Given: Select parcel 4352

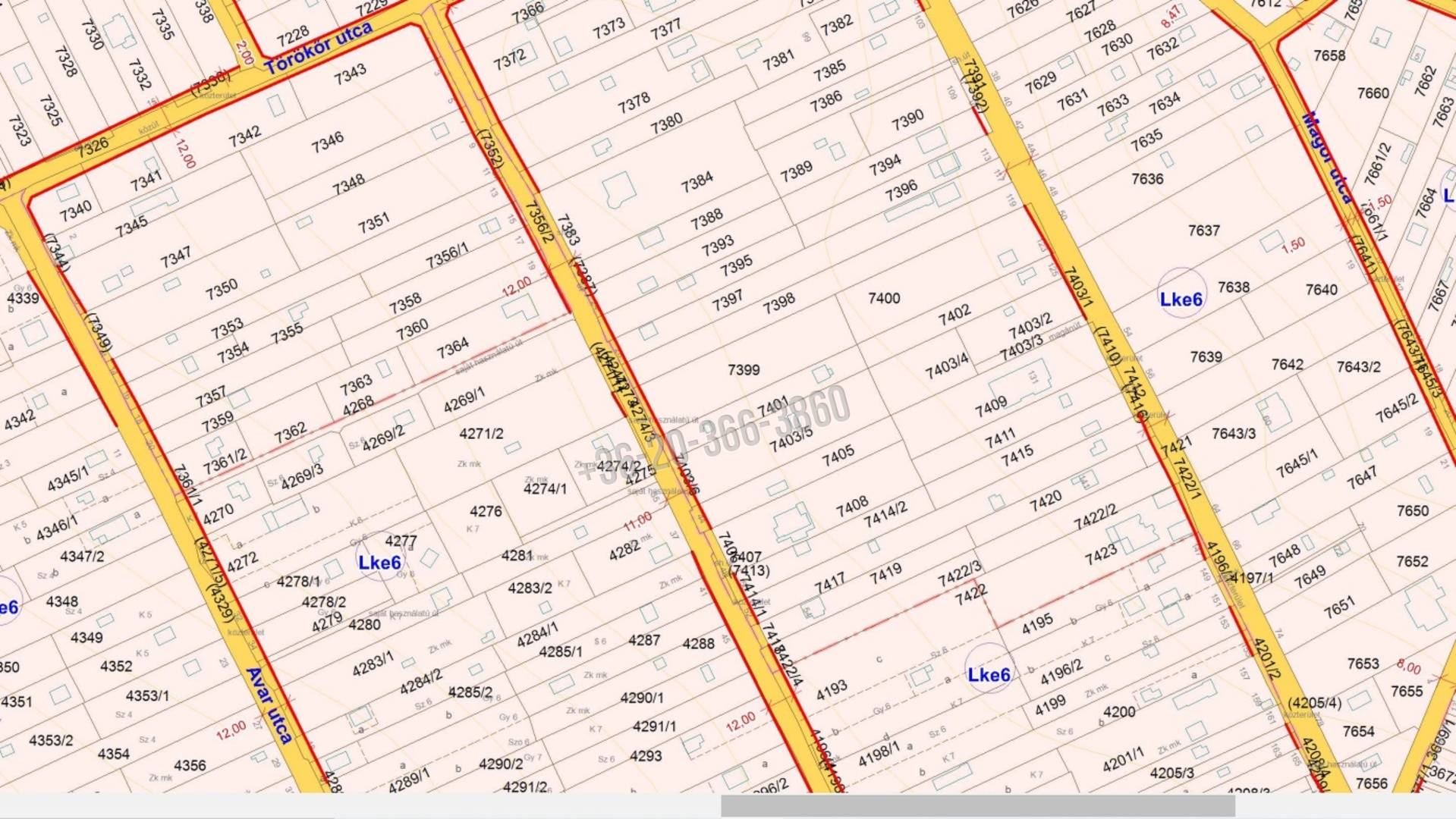Looking at the screenshot, I should click(x=116, y=667).
